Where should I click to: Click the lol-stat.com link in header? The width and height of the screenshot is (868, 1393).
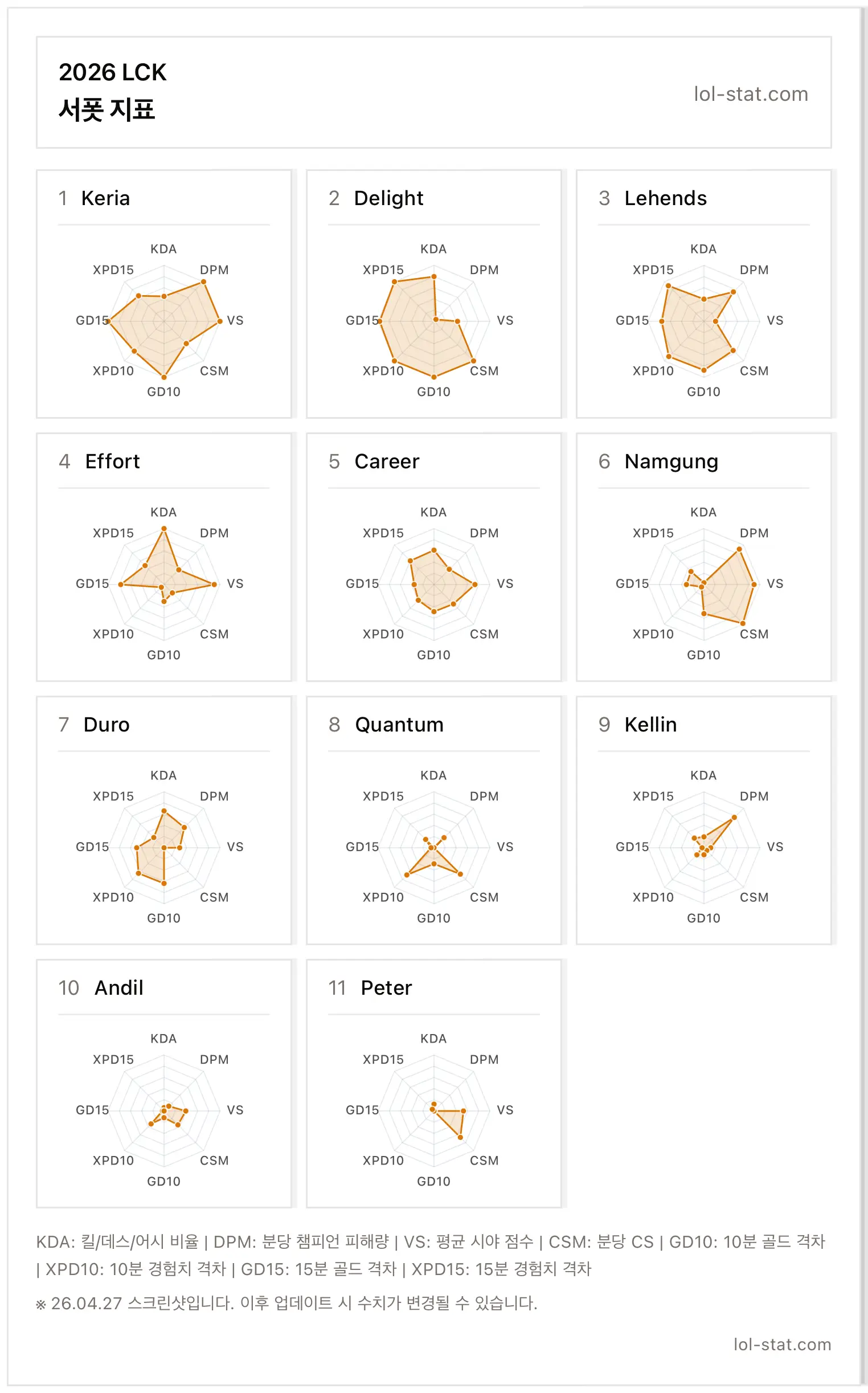point(750,93)
